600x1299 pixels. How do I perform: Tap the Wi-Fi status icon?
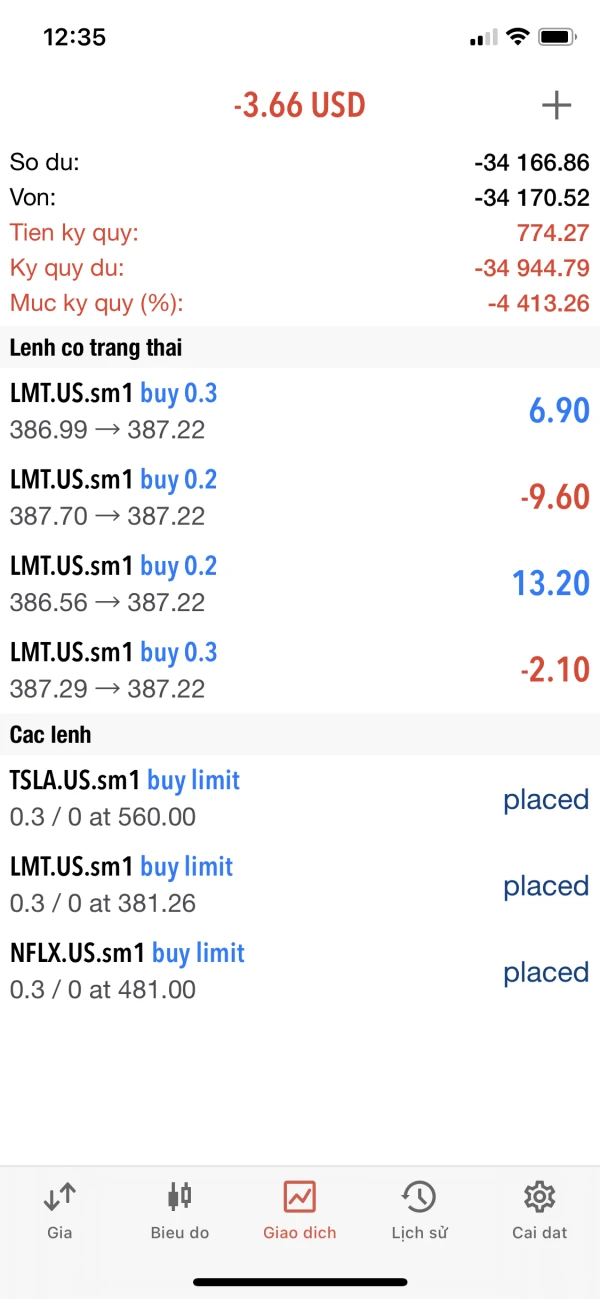coord(517,37)
